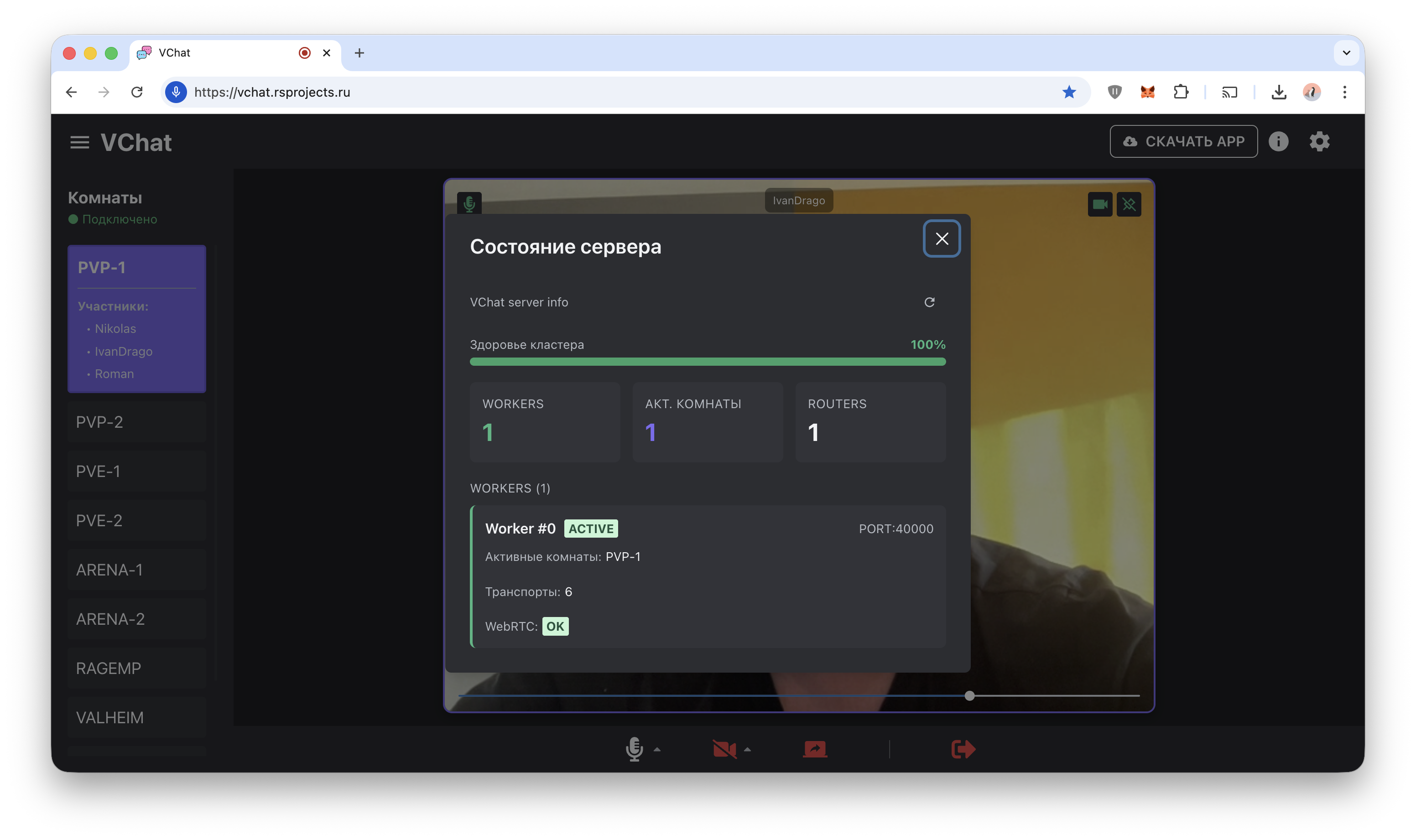
Task: Expand camera device options arrow
Action: [747, 749]
